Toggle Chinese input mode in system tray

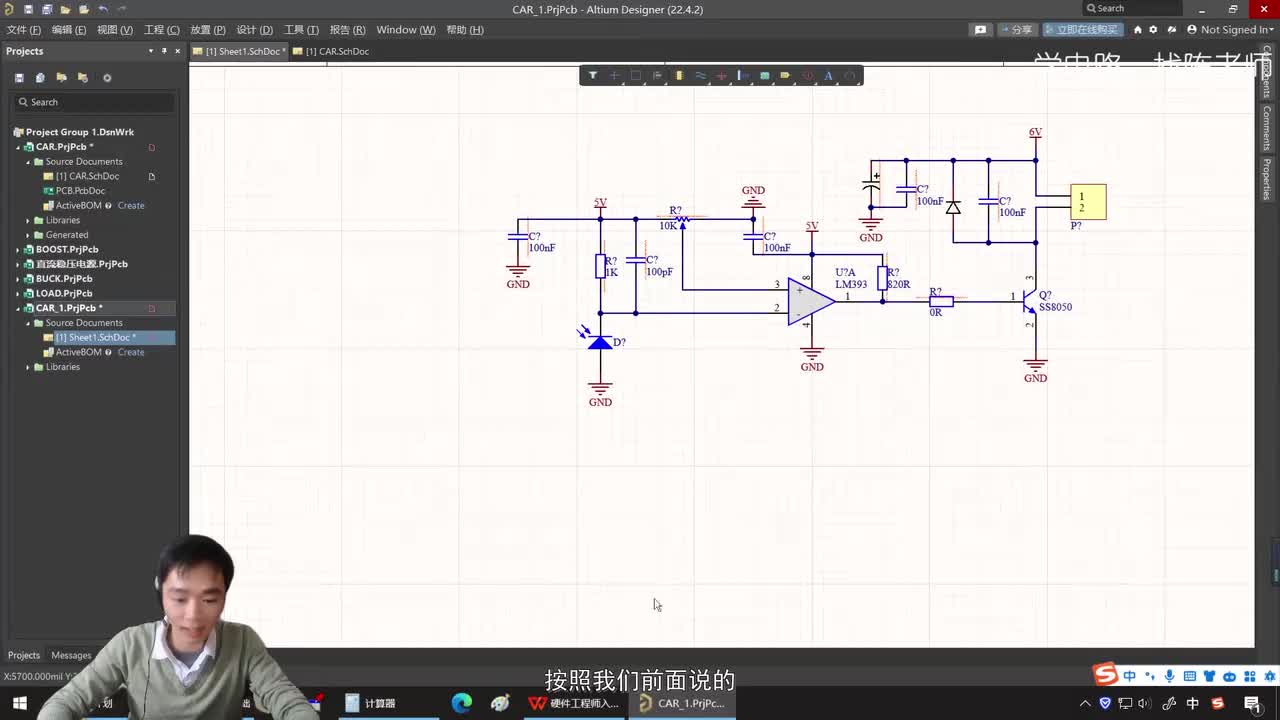pyautogui.click(x=1192, y=703)
